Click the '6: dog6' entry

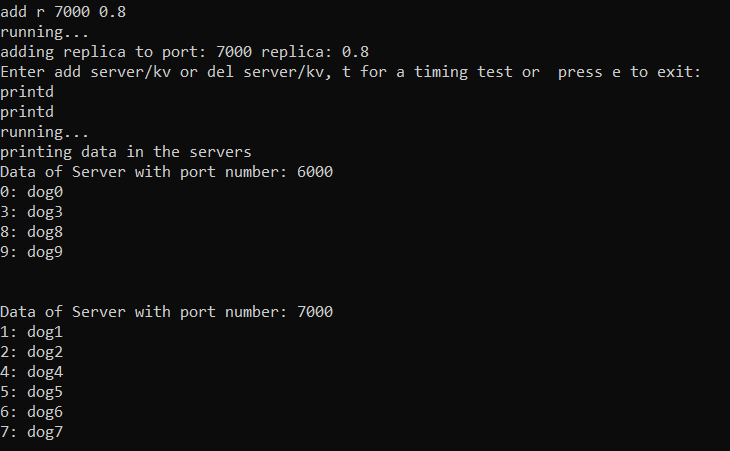pos(31,412)
